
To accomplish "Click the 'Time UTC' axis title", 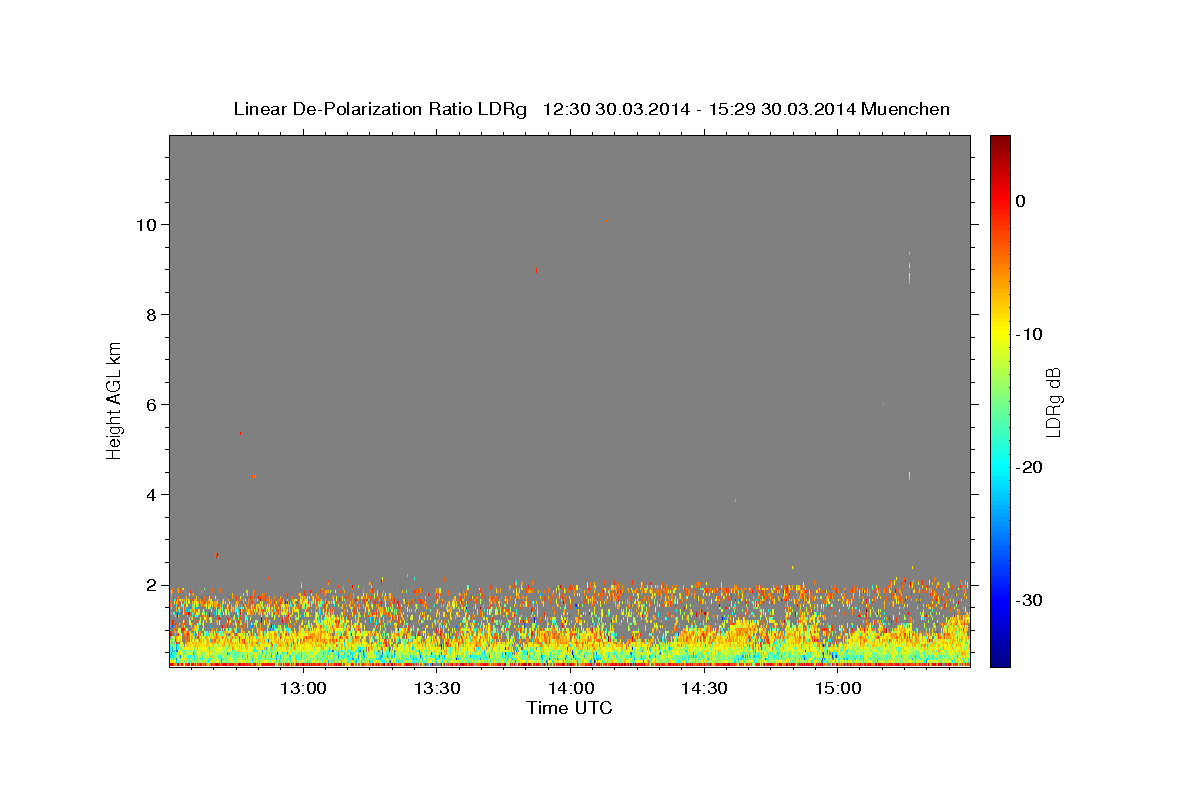I will [x=569, y=708].
